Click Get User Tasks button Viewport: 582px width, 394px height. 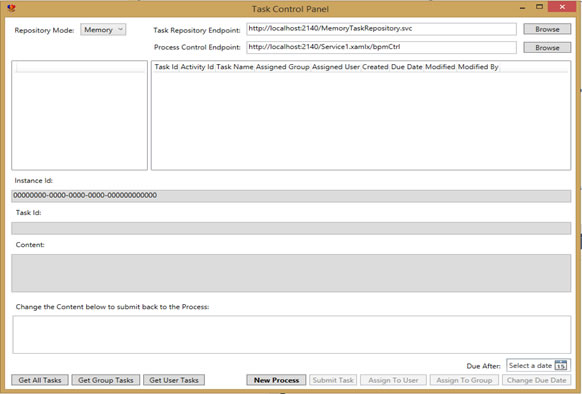point(174,380)
